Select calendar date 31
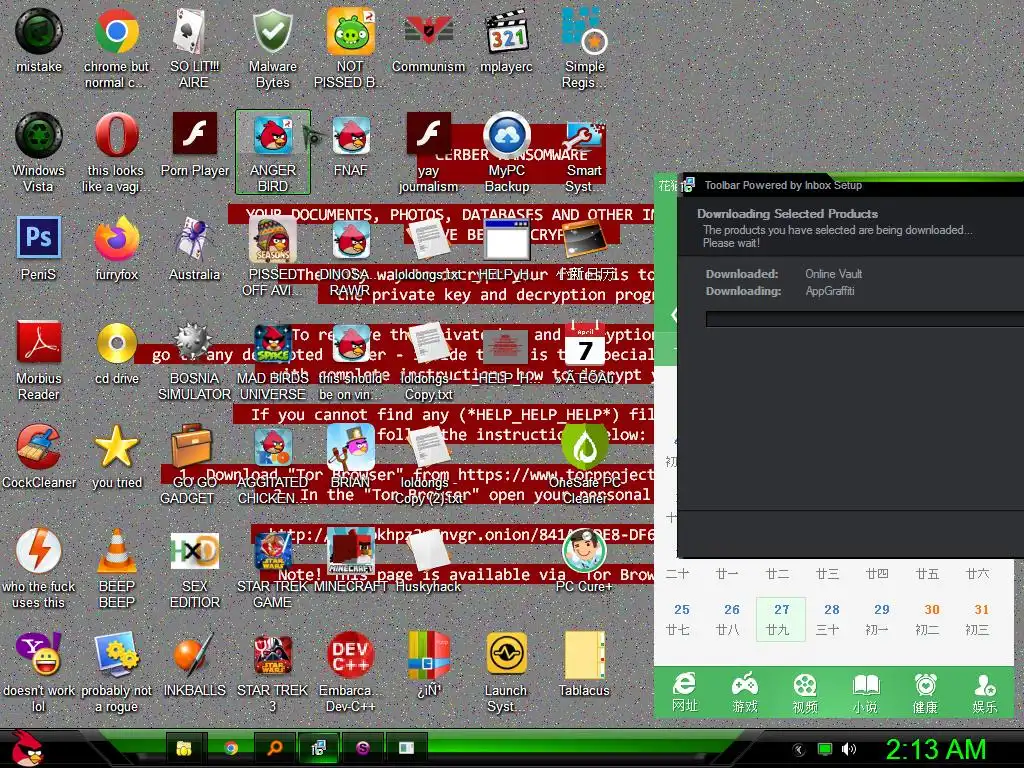Screen dimensions: 1024x768 tap(981, 619)
